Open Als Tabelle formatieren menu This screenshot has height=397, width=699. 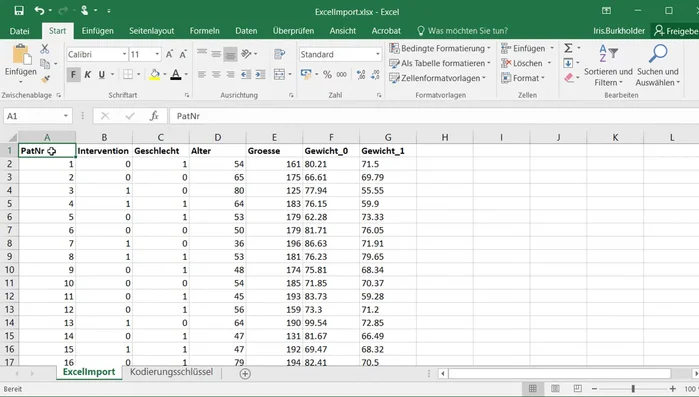(x=440, y=63)
